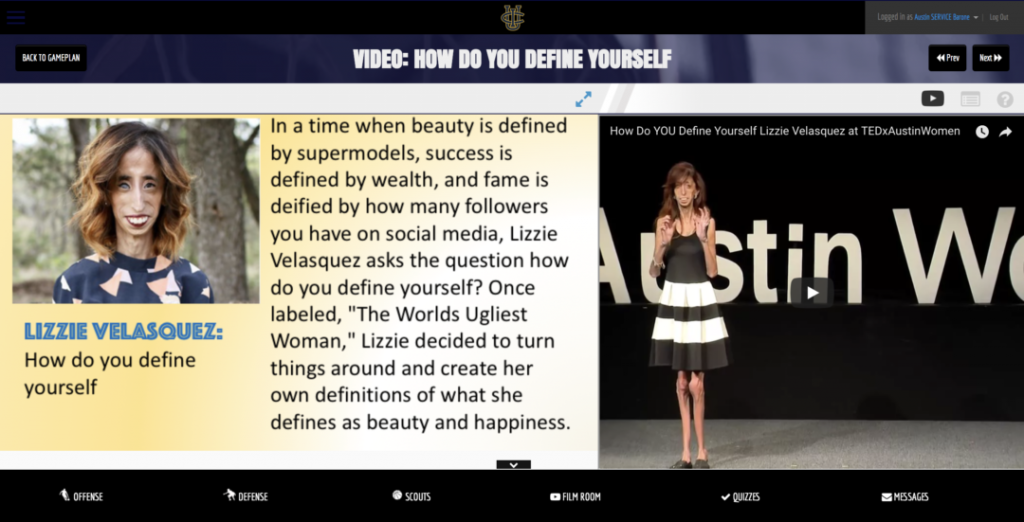Open the notes list icon in toolbar

tap(970, 99)
